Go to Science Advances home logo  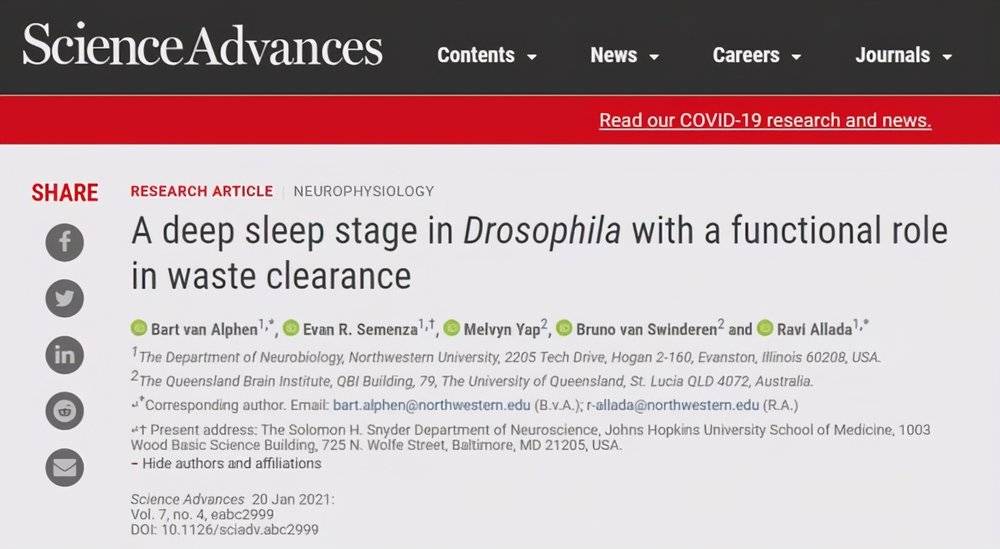[x=203, y=45]
